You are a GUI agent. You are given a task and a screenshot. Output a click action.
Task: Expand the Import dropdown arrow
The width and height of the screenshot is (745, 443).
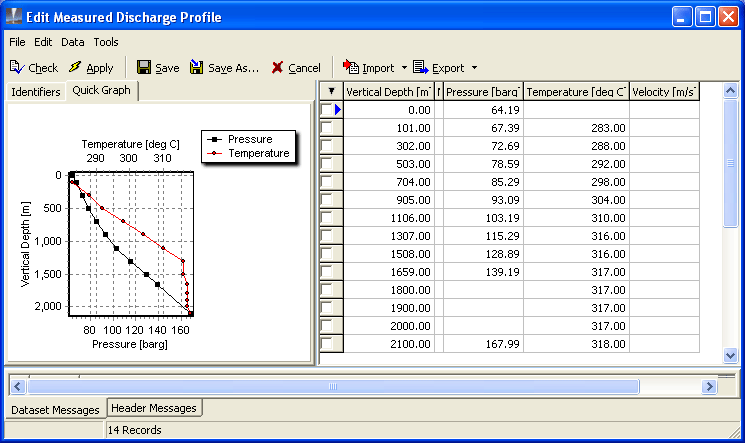(404, 68)
